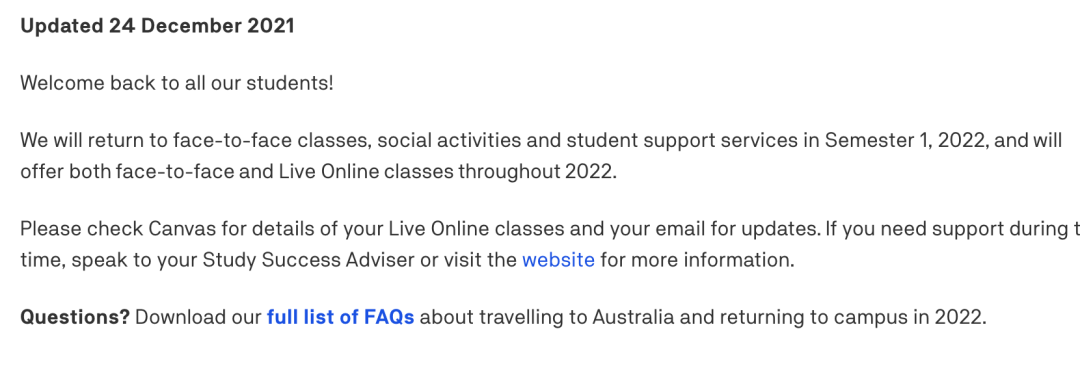Click the text "offer both face-to-face"

(127, 171)
